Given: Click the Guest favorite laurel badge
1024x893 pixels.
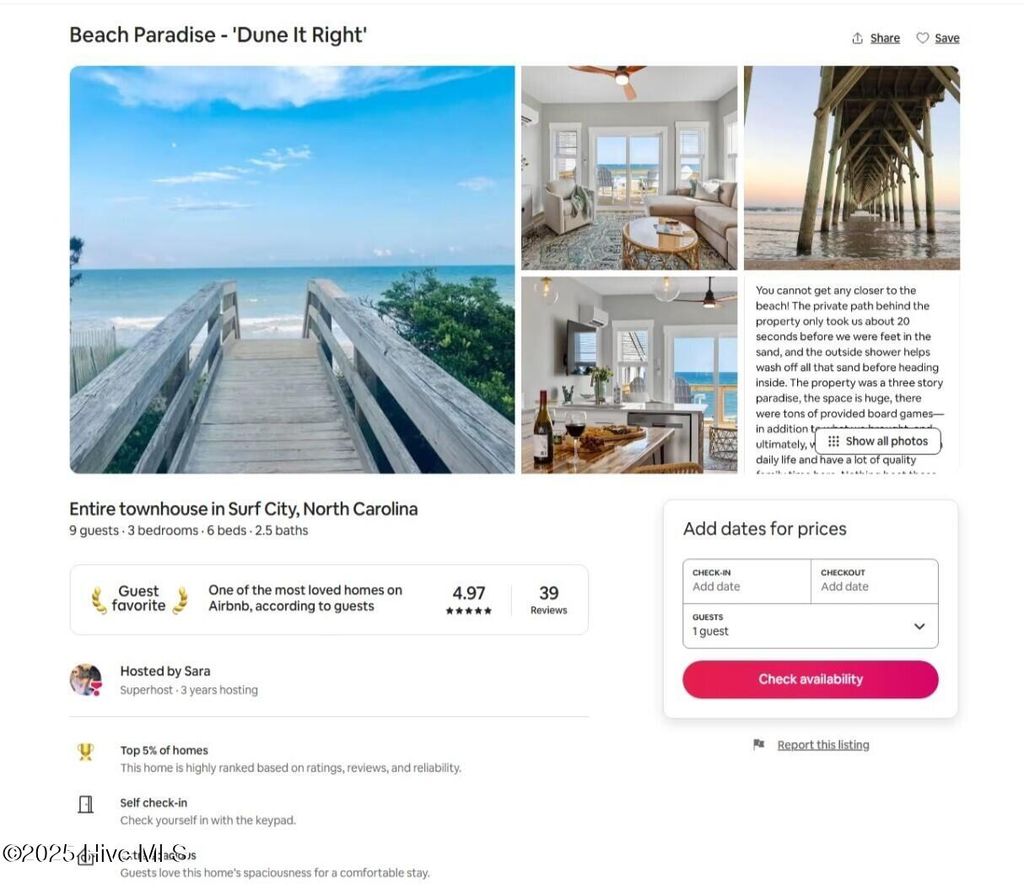Looking at the screenshot, I should click(138, 599).
